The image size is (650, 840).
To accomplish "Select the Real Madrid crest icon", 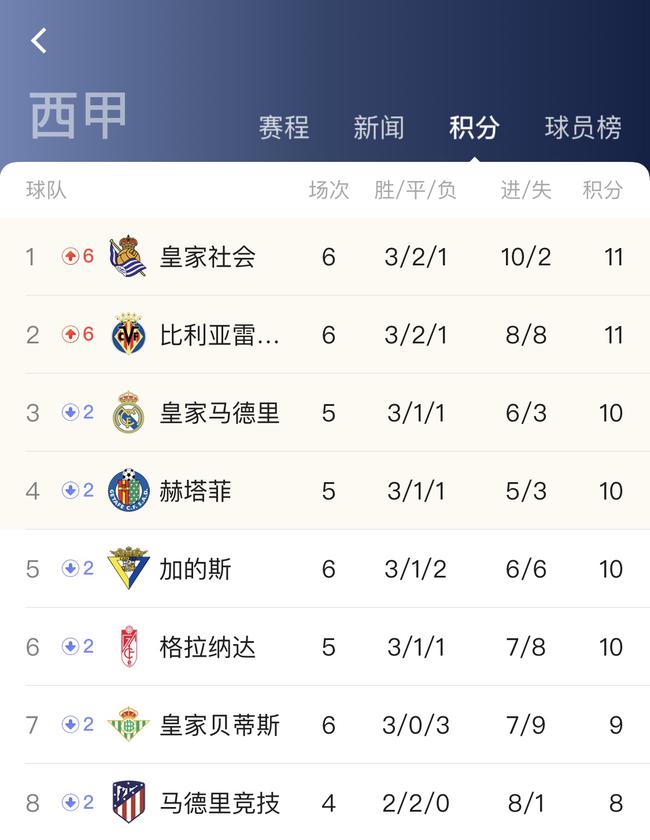I will click(129, 412).
